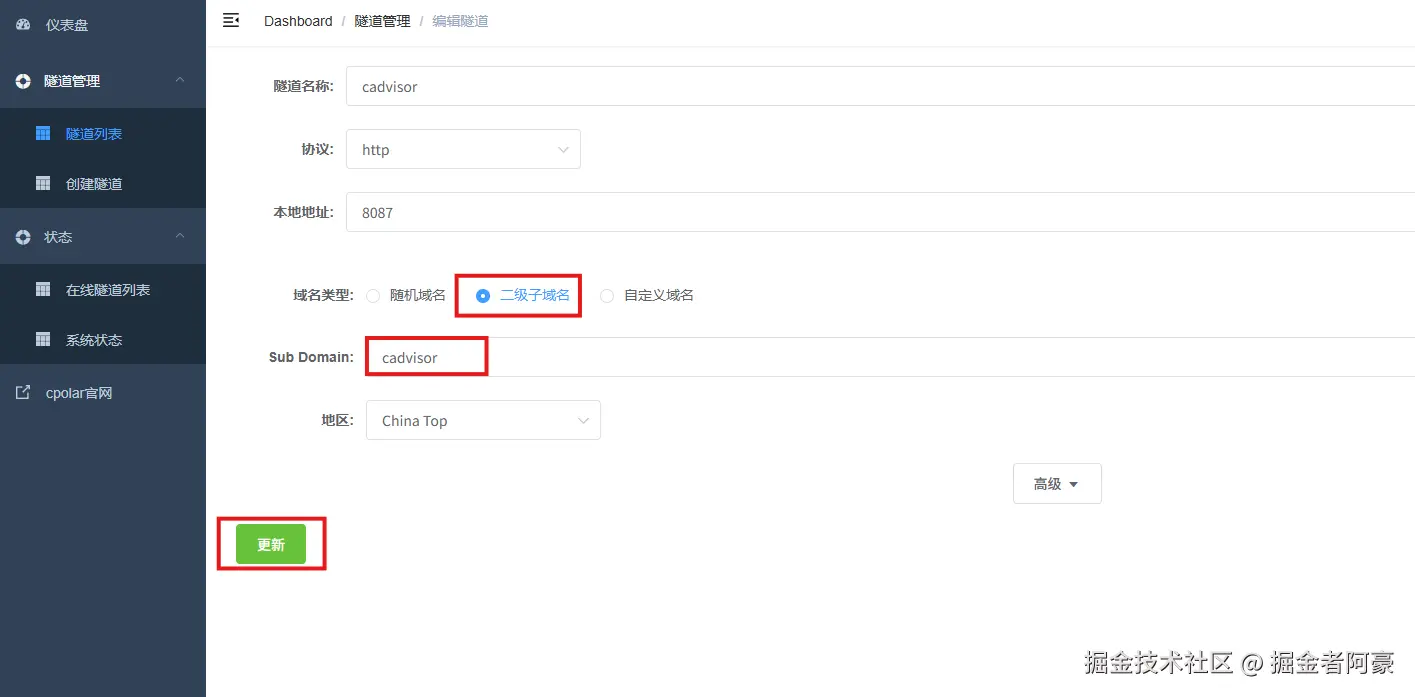The image size is (1415, 697).
Task: Toggle the sidebar collapse hamburger icon
Action: pos(231,20)
